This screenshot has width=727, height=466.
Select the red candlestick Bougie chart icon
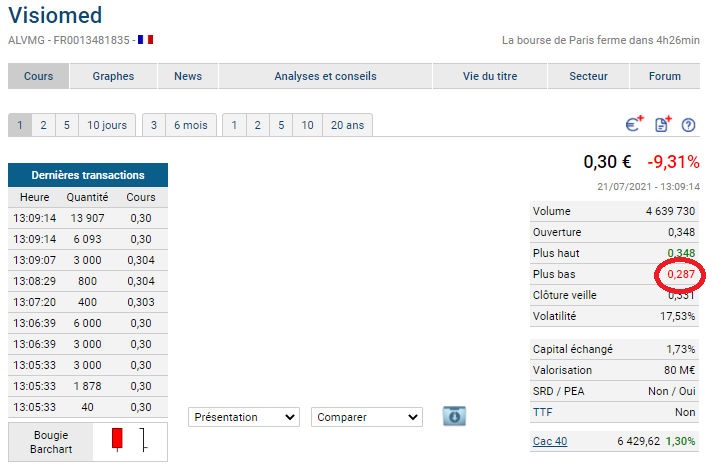click(117, 439)
